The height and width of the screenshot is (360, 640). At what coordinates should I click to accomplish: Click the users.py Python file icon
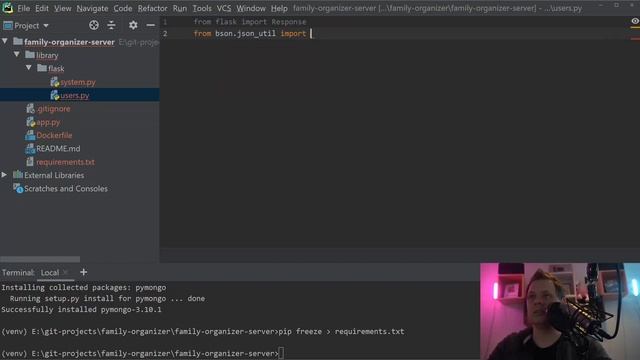click(x=55, y=96)
